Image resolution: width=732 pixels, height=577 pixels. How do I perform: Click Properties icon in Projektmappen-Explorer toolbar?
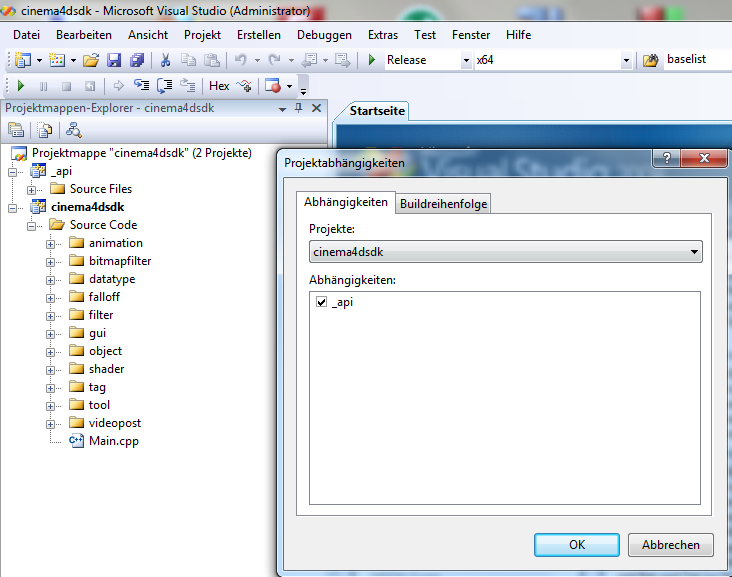pyautogui.click(x=16, y=130)
